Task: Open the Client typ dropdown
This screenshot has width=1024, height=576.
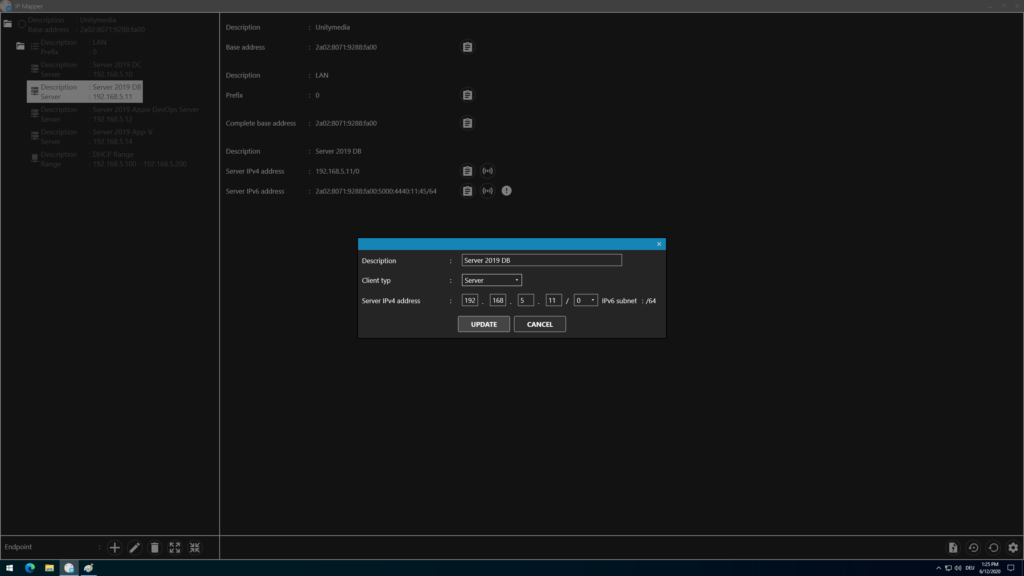Action: tap(491, 280)
